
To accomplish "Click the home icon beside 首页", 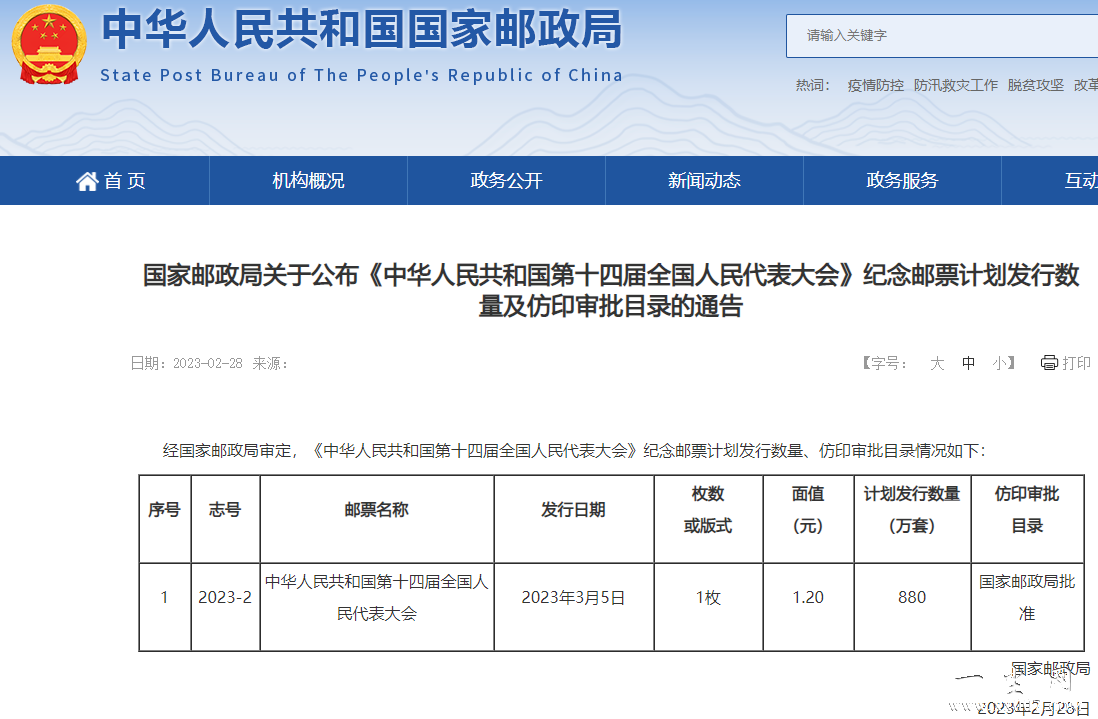I will point(87,181).
